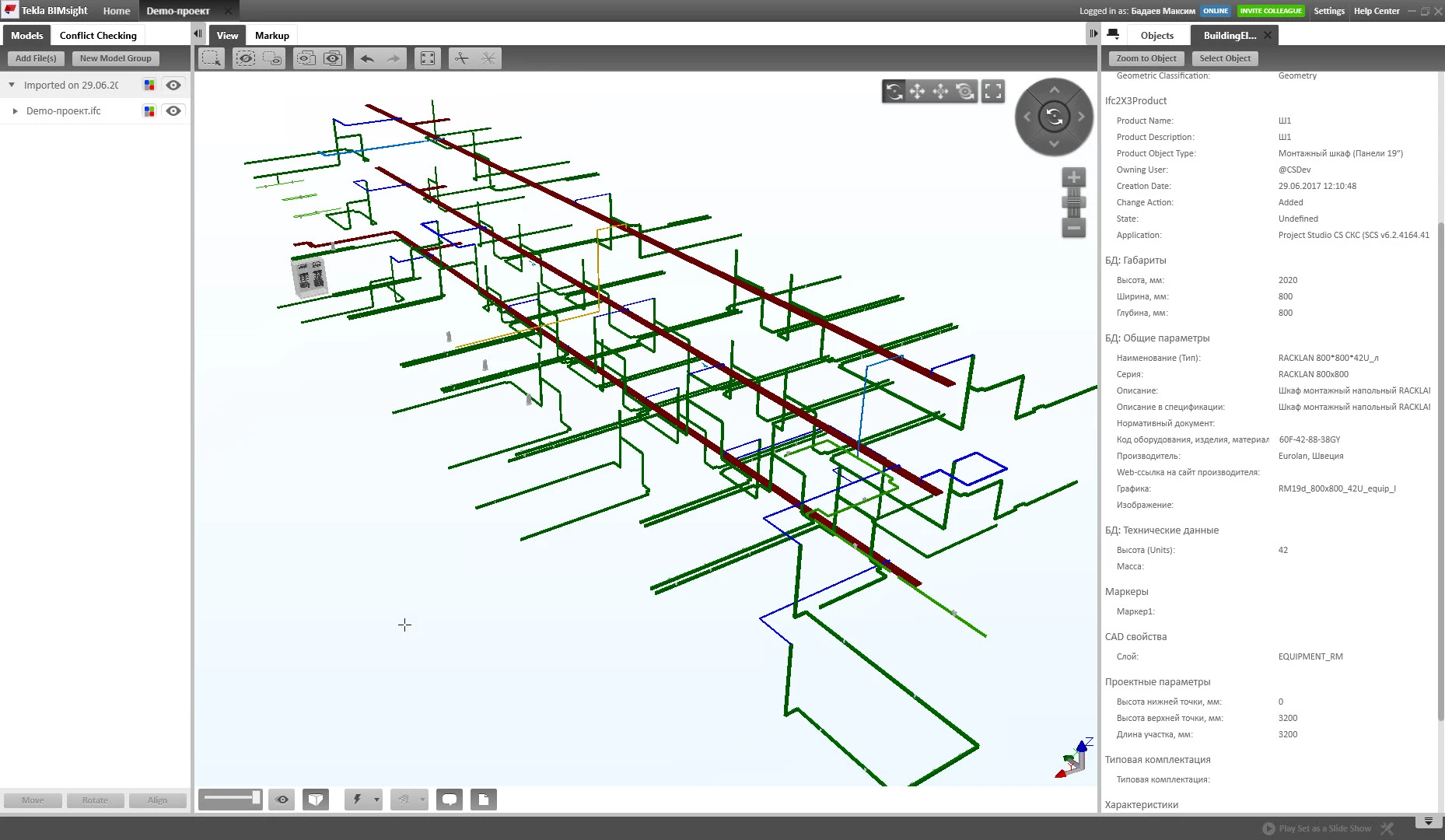Open the comment speech bubble tool
Screen dimensions: 1445x840
[450, 800]
